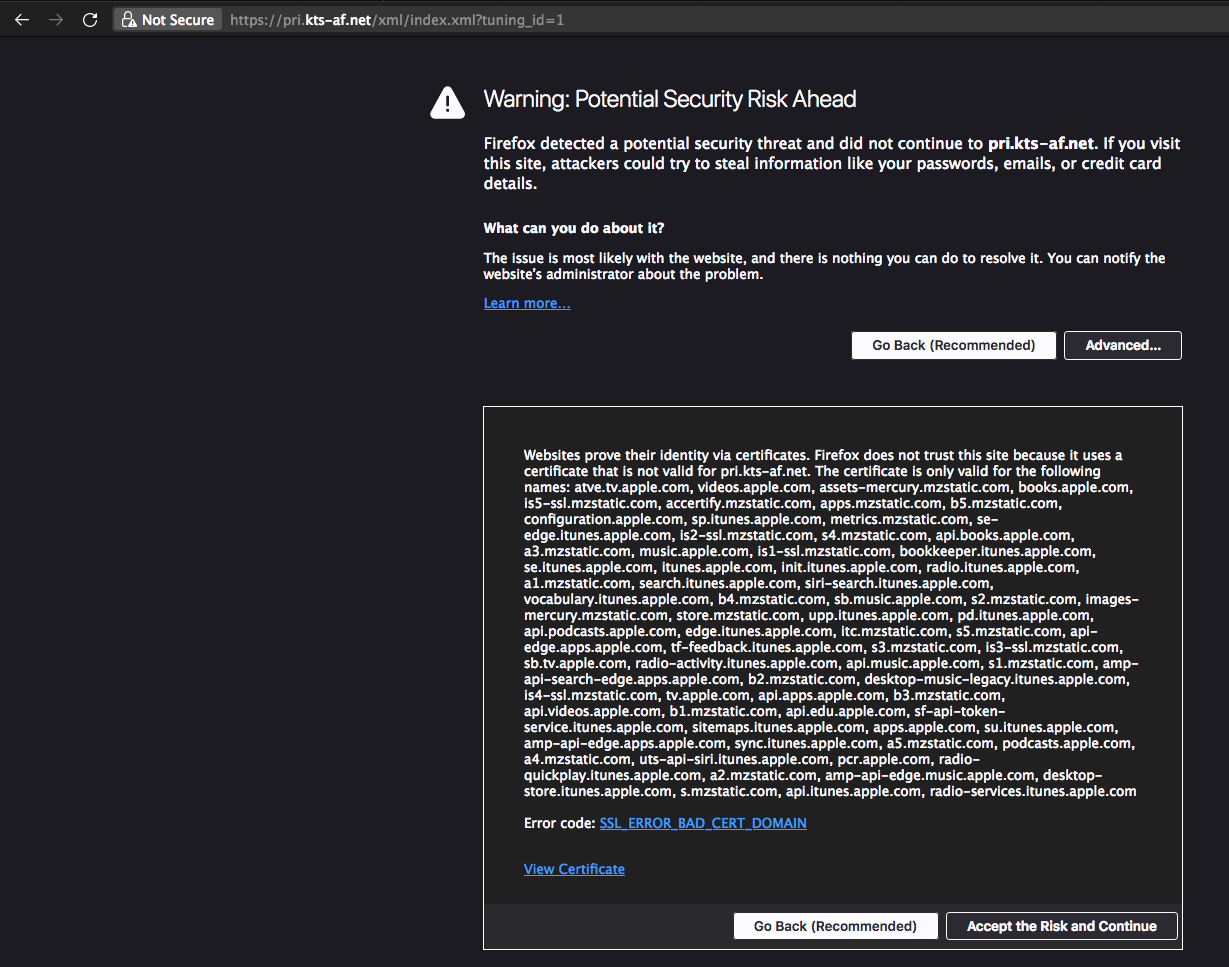The image size is (1229, 967).
Task: Toggle the Advanced... details button
Action: coord(1122,345)
